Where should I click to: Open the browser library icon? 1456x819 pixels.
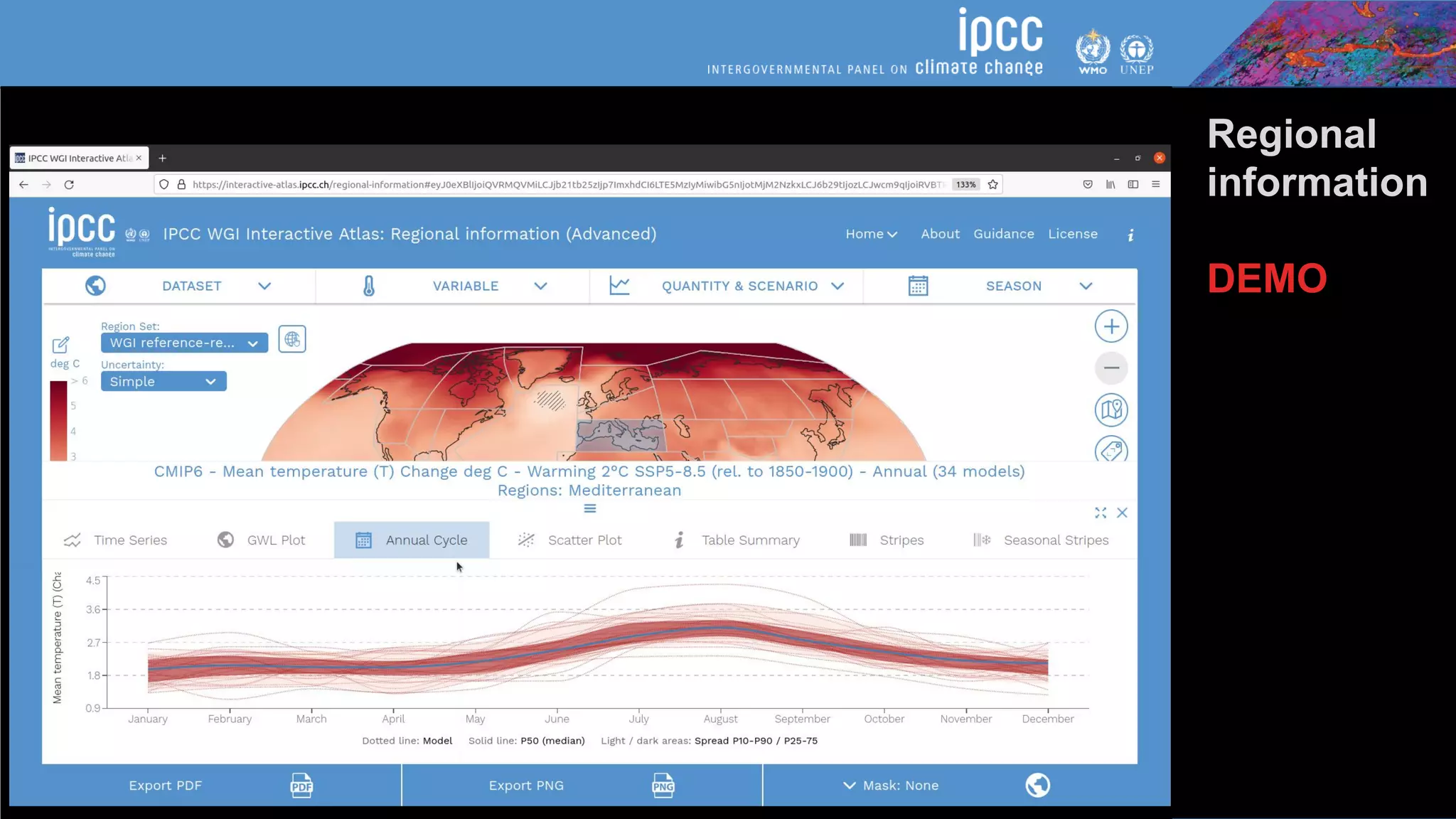pos(1110,184)
